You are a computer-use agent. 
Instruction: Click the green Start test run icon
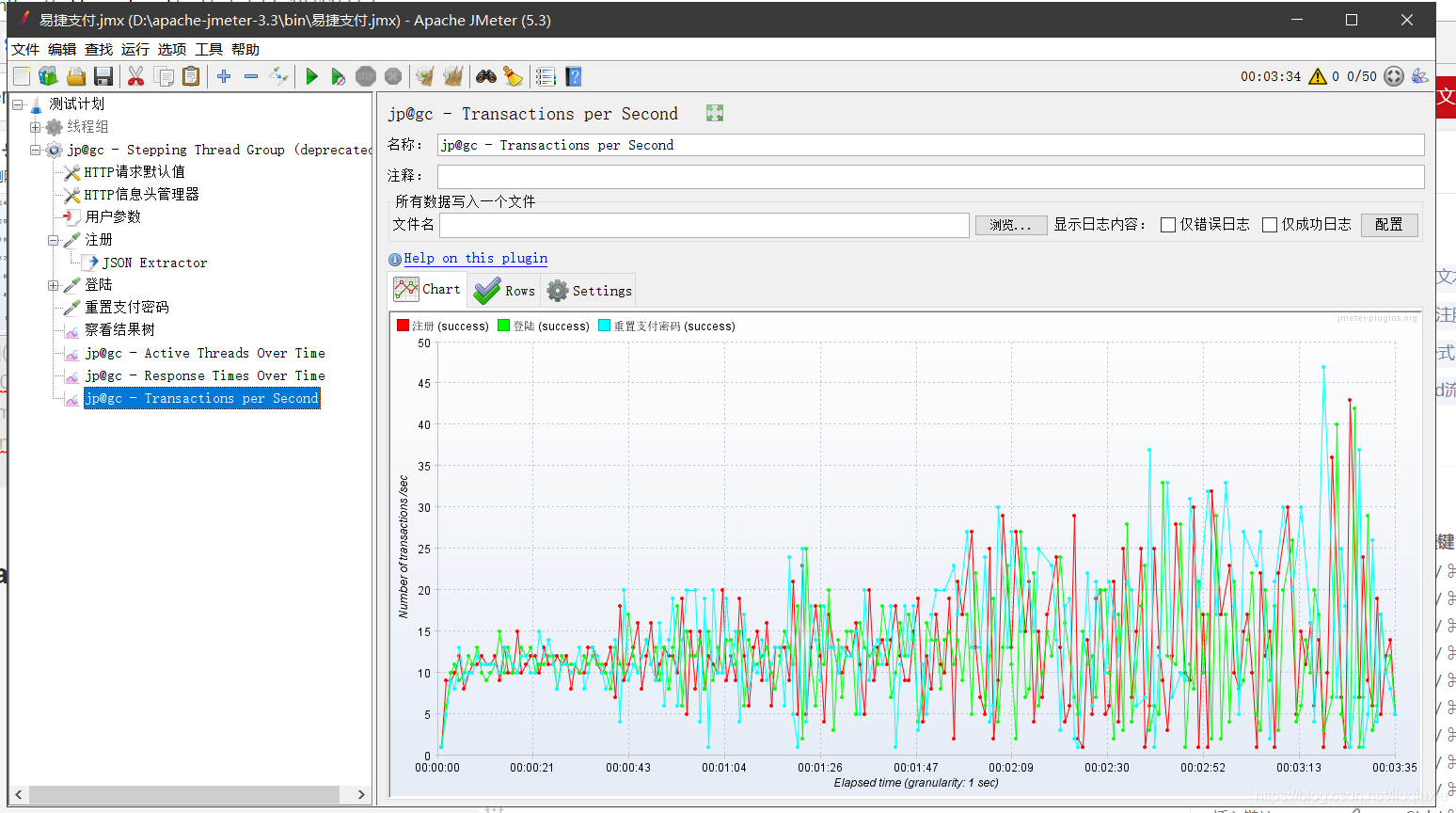(x=311, y=77)
